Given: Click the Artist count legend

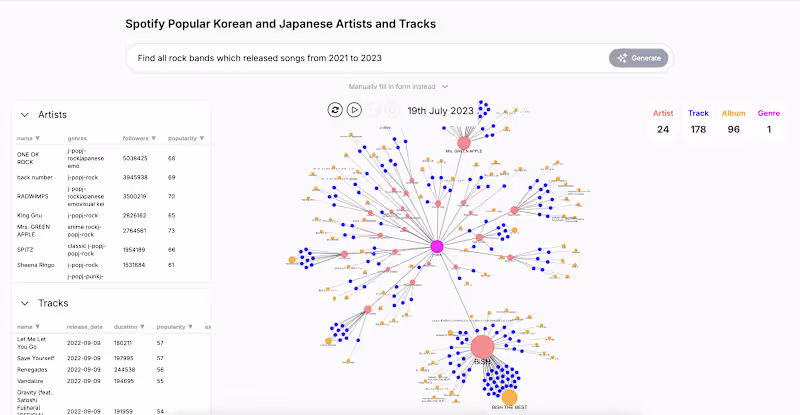Looking at the screenshot, I should click(x=663, y=121).
